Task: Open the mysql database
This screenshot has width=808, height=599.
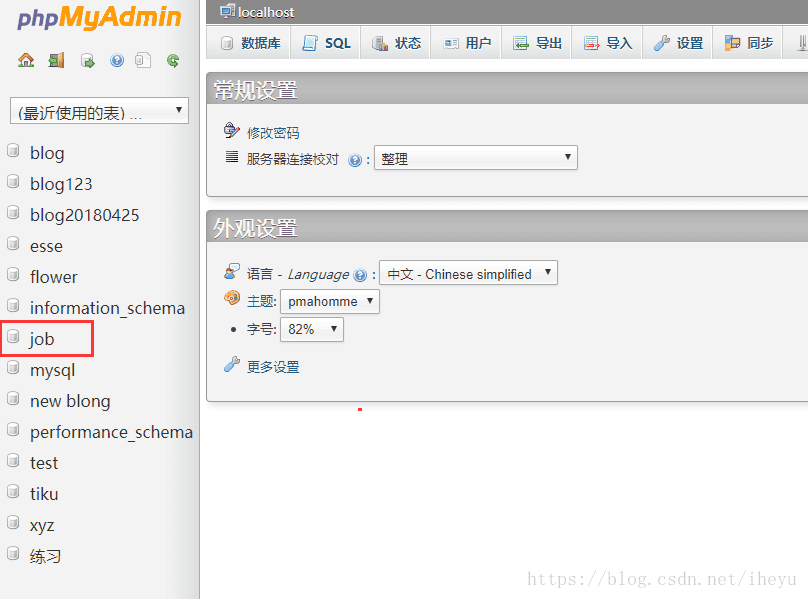Action: click(x=53, y=370)
